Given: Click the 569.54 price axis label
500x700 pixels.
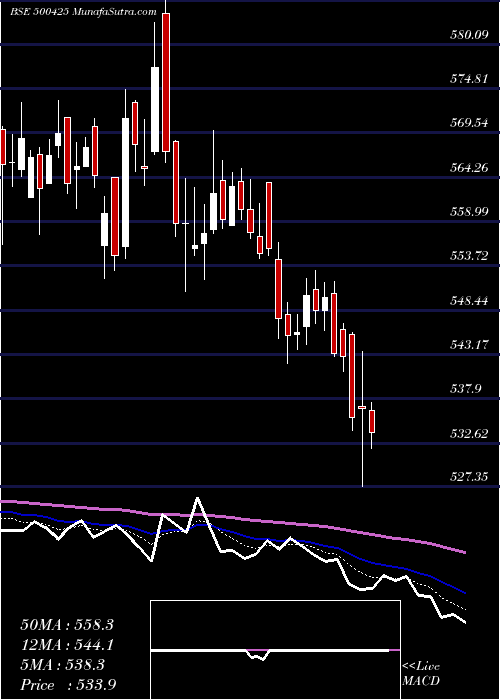Looking at the screenshot, I should pyautogui.click(x=468, y=123).
